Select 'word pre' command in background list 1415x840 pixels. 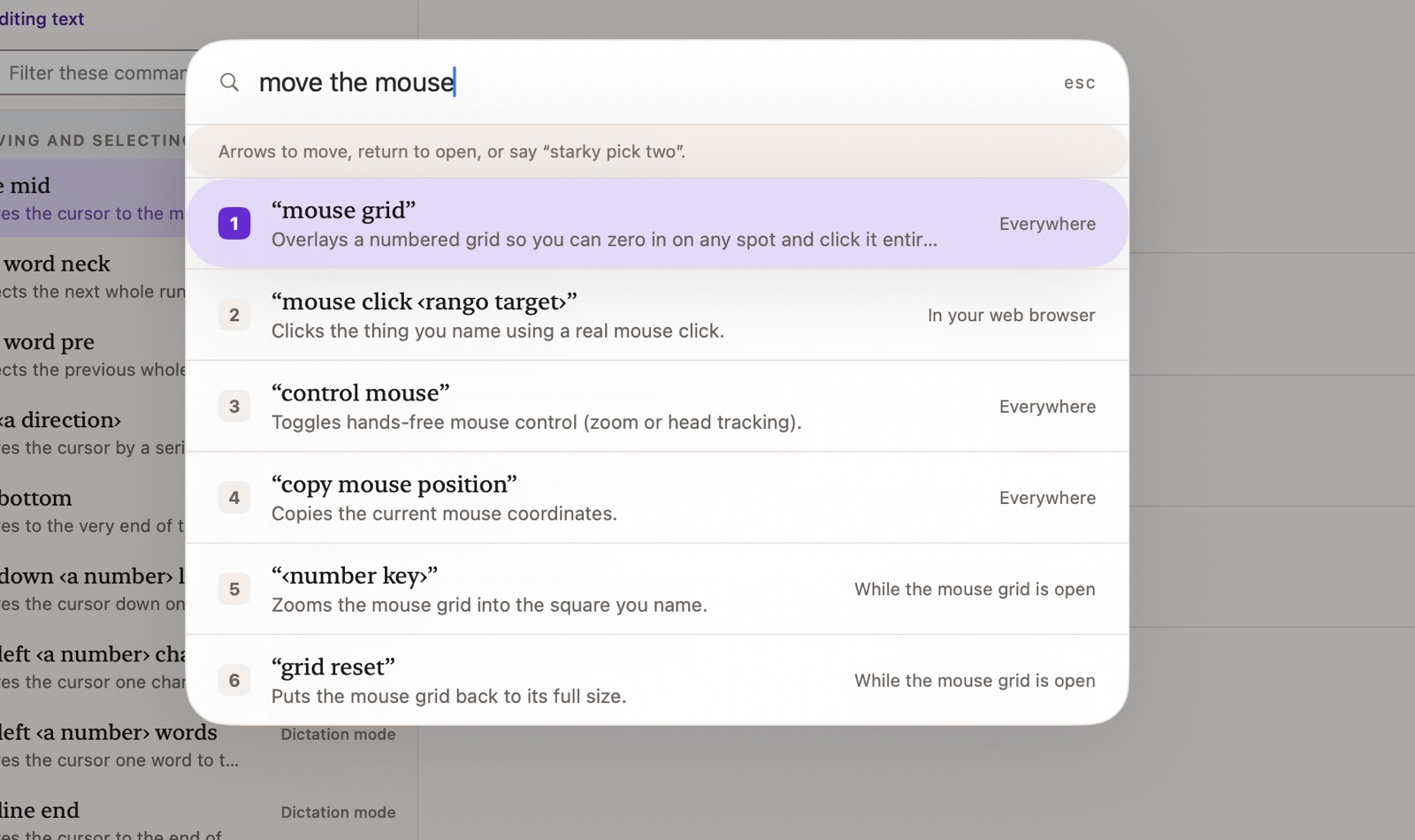[93, 354]
